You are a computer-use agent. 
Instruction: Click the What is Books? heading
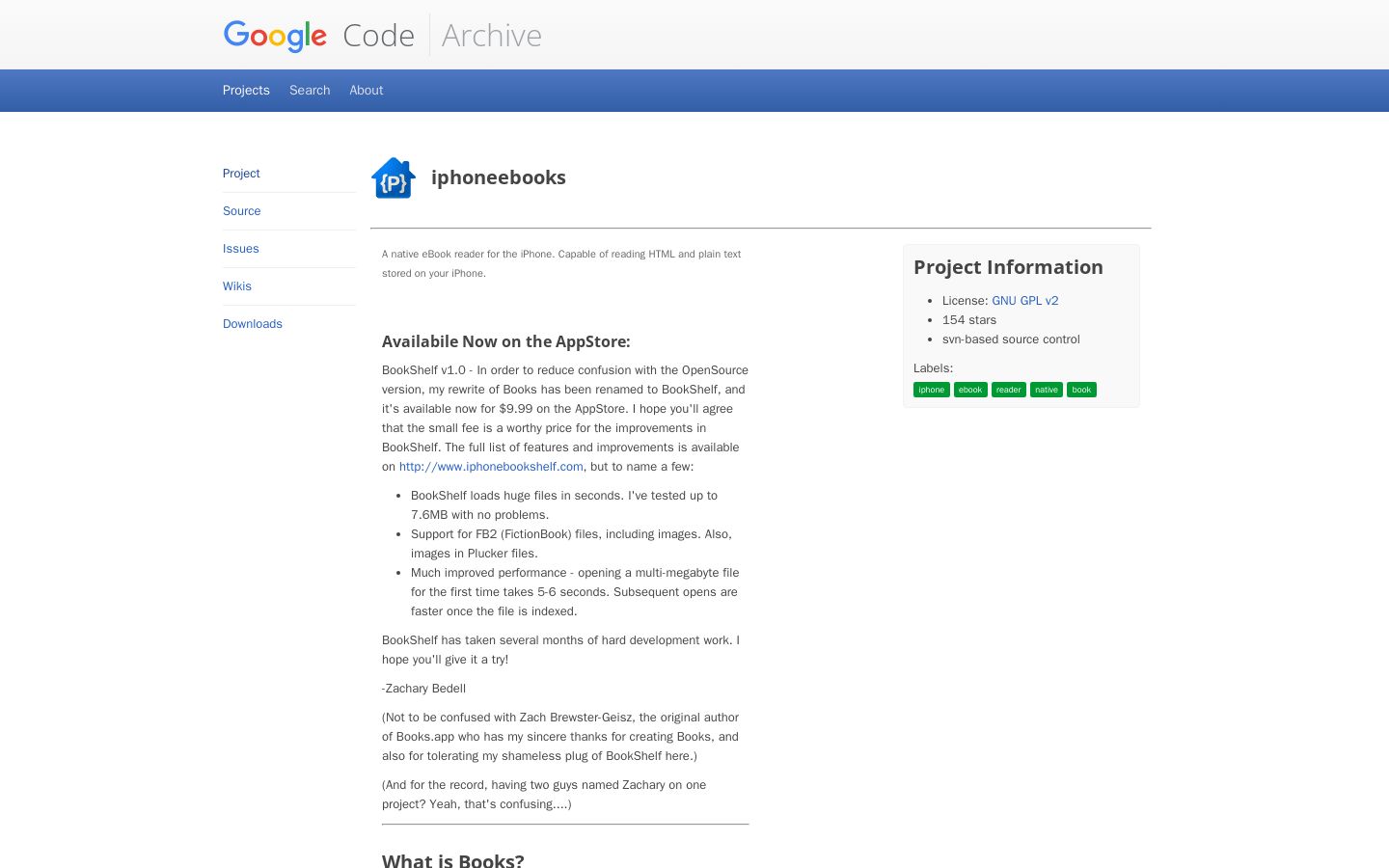453,860
